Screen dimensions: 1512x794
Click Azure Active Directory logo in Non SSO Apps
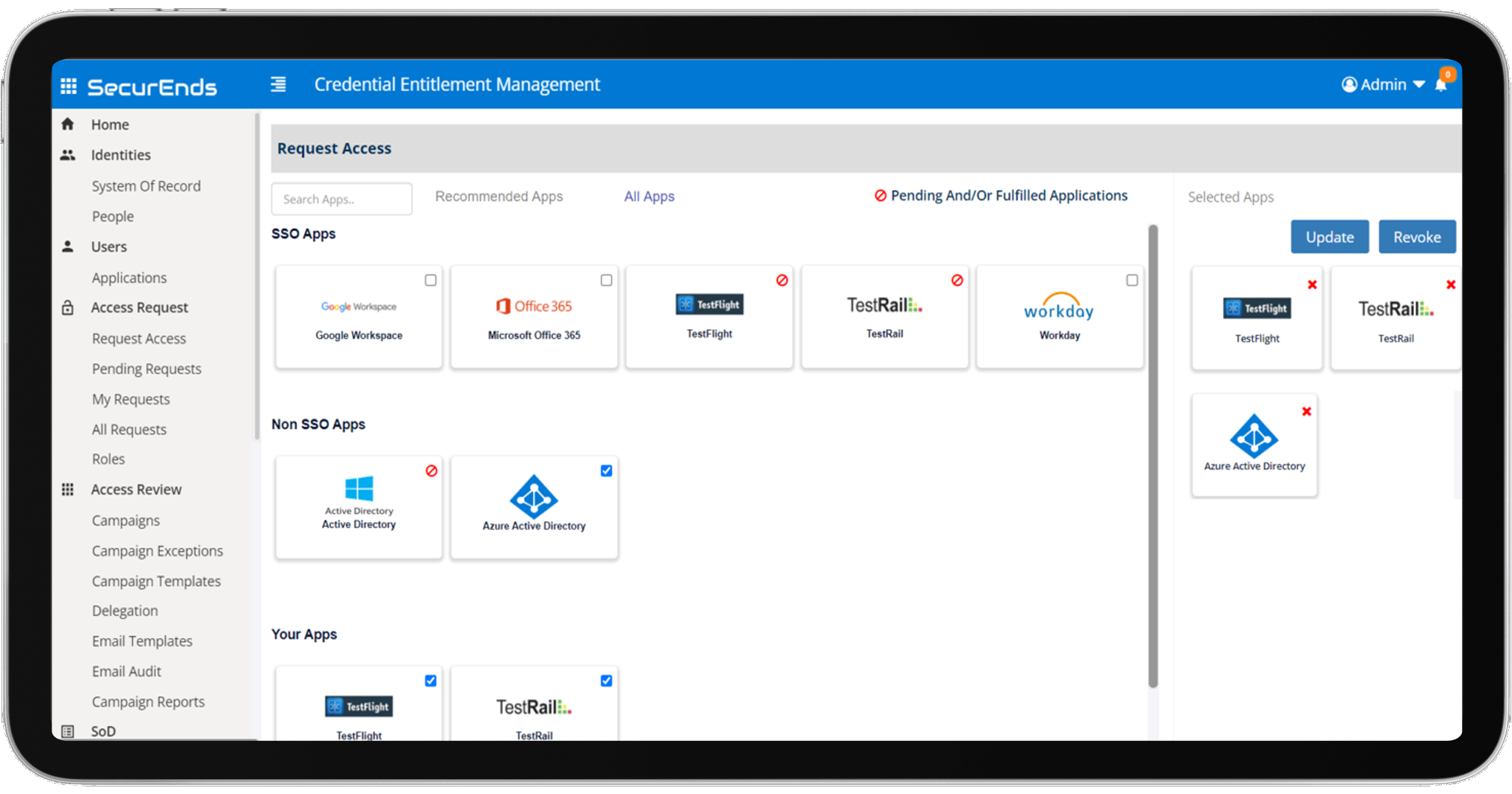coord(534,496)
